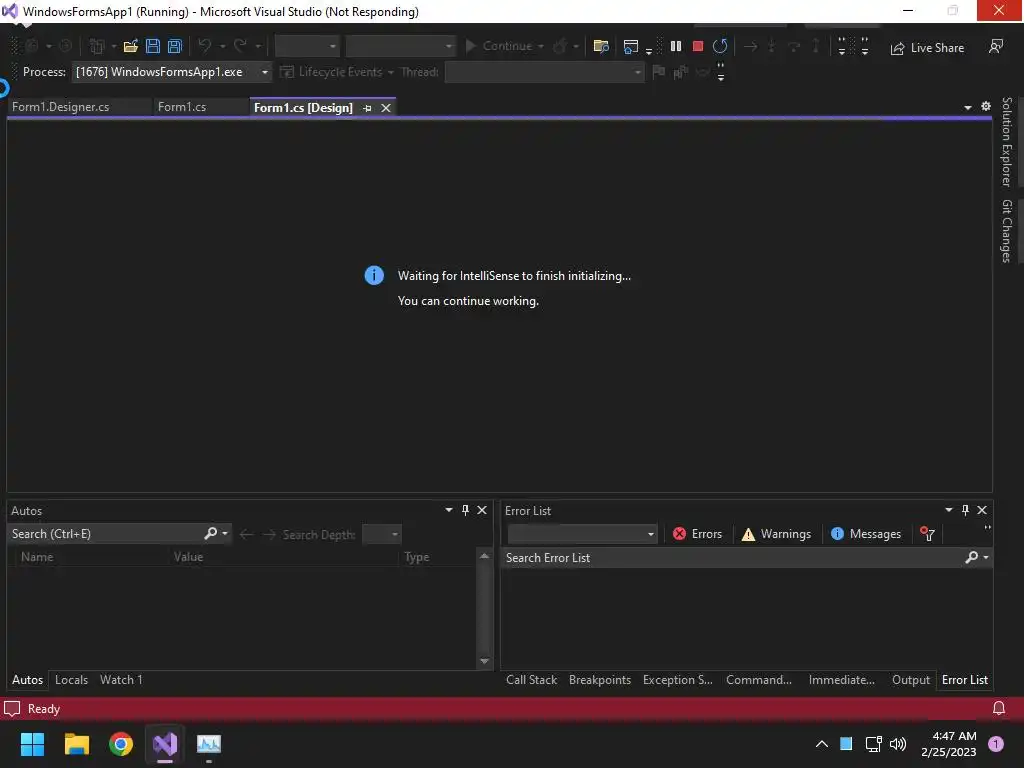1024x768 pixels.
Task: Click the Autos search magnifier icon
Action: (210, 534)
